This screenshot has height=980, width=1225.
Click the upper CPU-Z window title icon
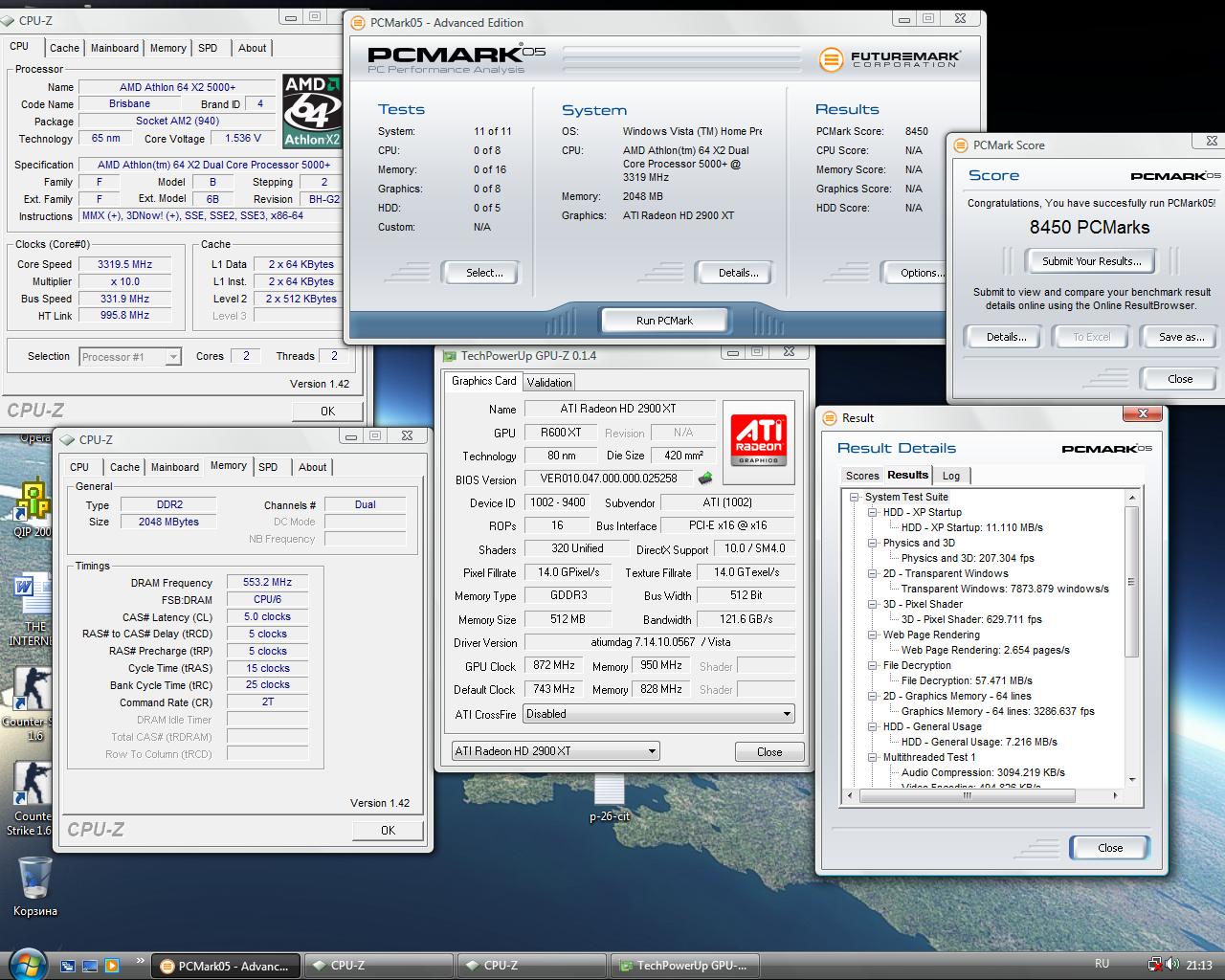pyautogui.click(x=9, y=20)
